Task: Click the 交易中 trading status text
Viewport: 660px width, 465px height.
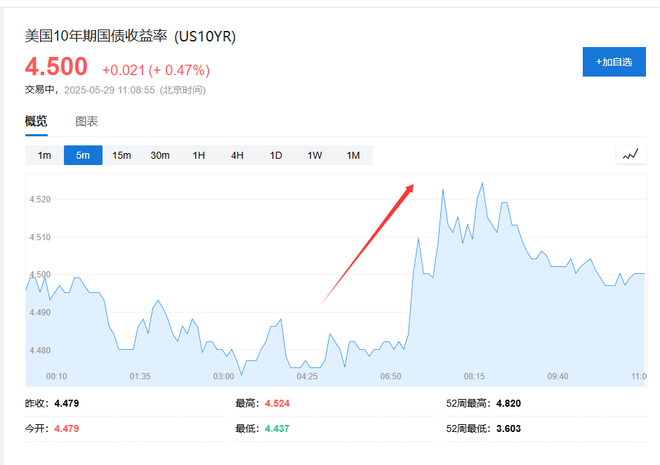Action: pyautogui.click(x=40, y=90)
